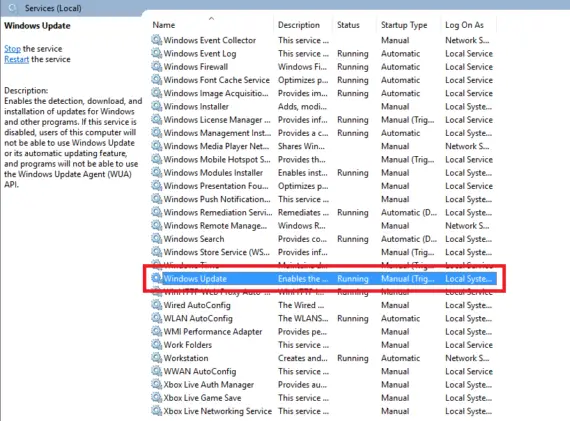The width and height of the screenshot is (570, 421).
Task: Click the gear icon for Windows Font Cache Service
Action: click(156, 79)
